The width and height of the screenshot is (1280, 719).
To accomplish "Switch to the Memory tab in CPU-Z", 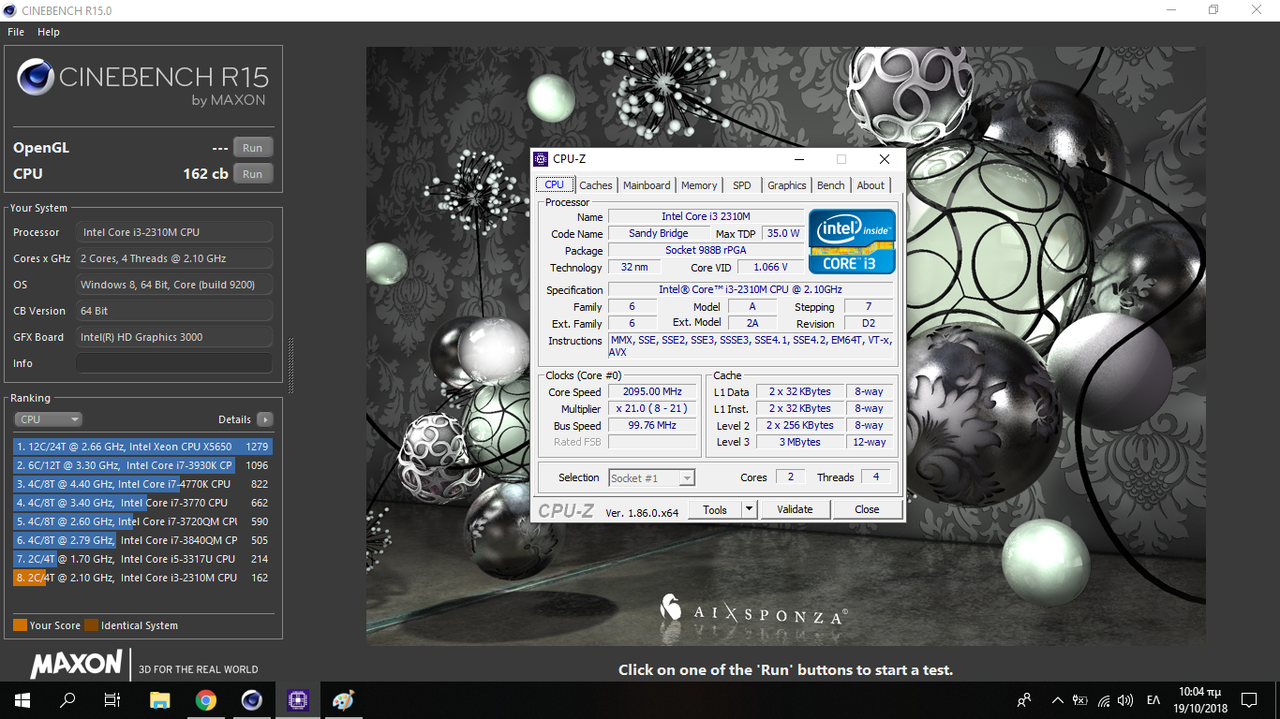I will 699,185.
